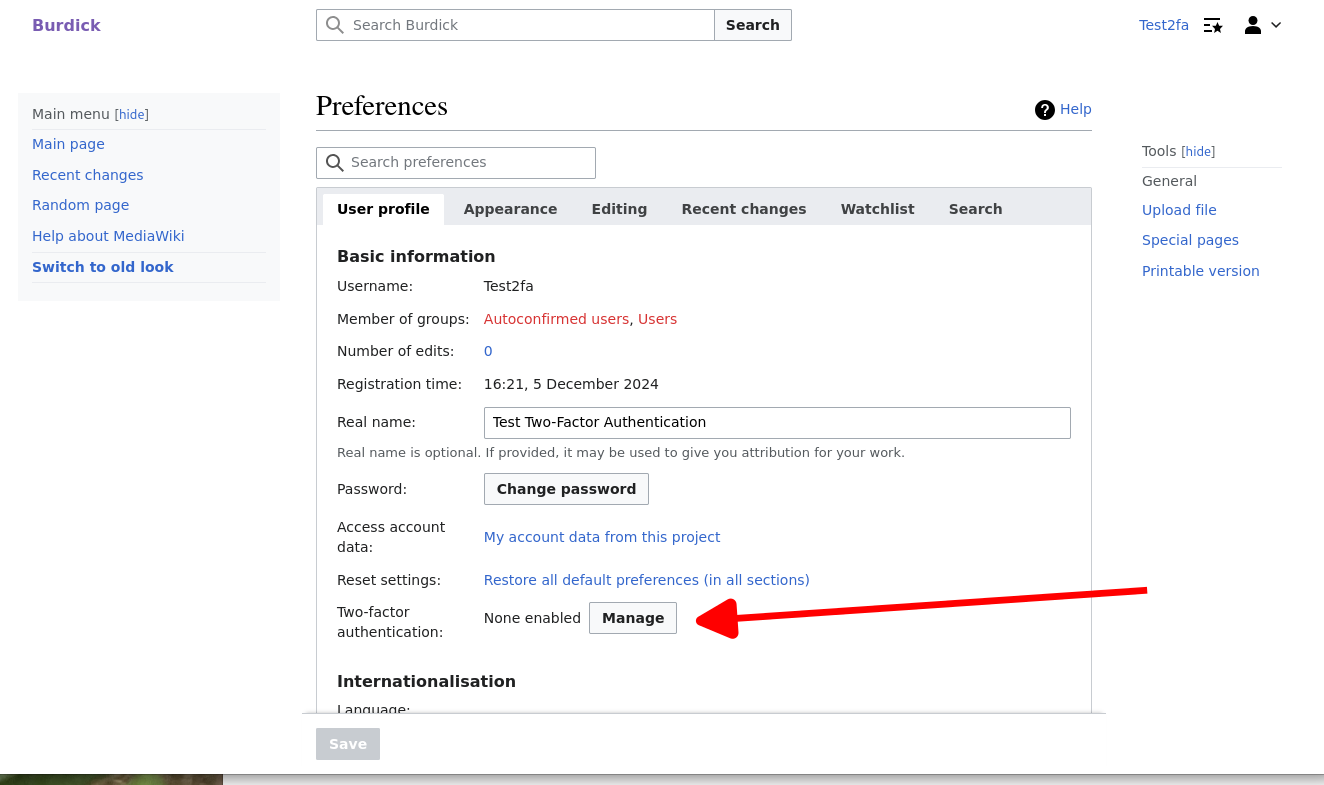The image size is (1324, 785).
Task: Expand user menu dropdown chevron
Action: (x=1276, y=26)
